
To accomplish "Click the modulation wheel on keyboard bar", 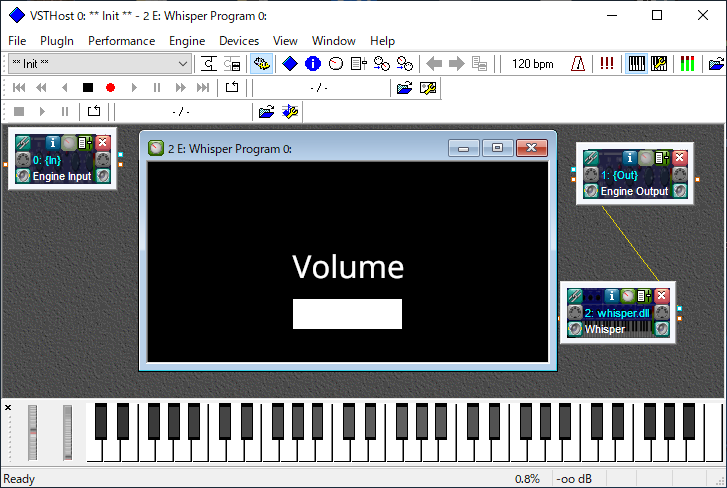I will (x=68, y=432).
